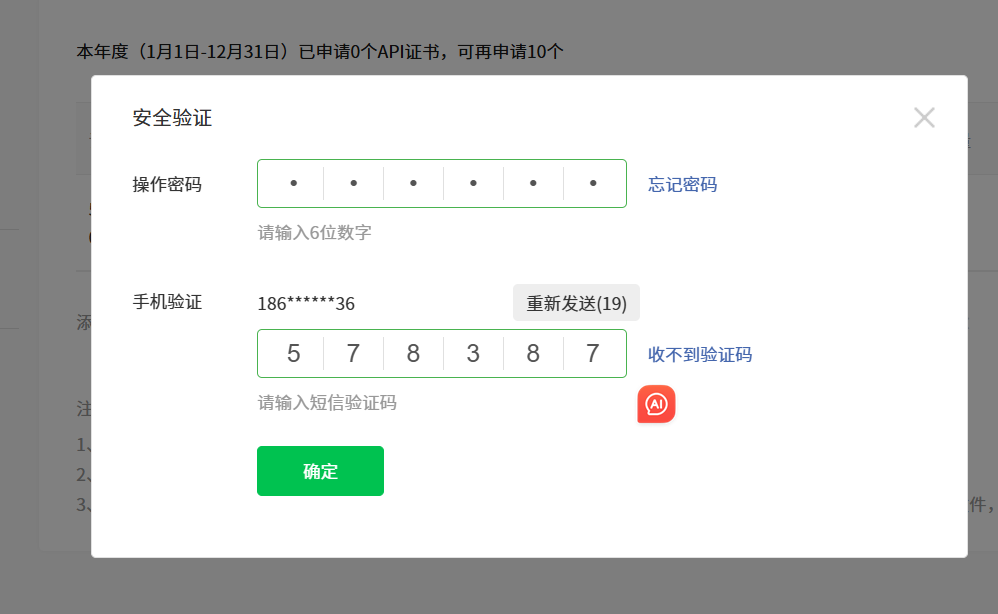The height and width of the screenshot is (614, 998).
Task: Select second digit box of 操作密码
Action: 353,184
